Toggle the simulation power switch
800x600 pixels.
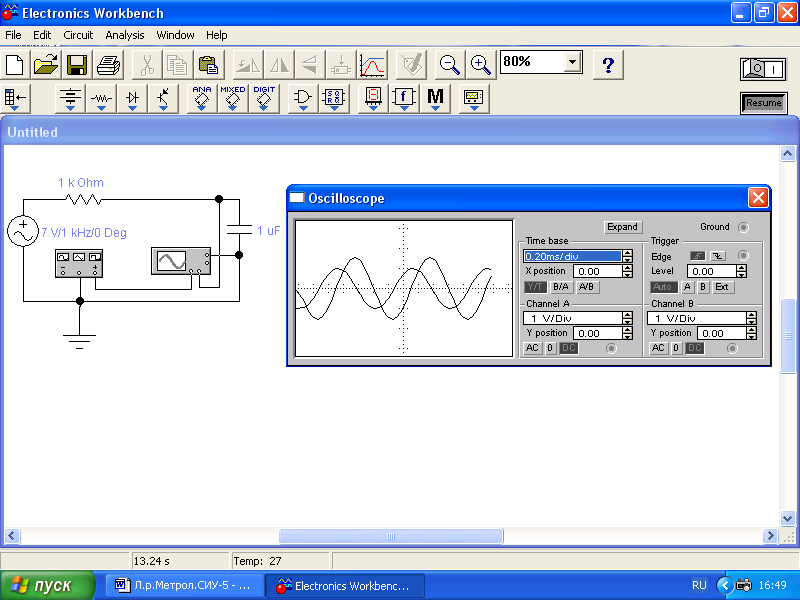(x=763, y=68)
